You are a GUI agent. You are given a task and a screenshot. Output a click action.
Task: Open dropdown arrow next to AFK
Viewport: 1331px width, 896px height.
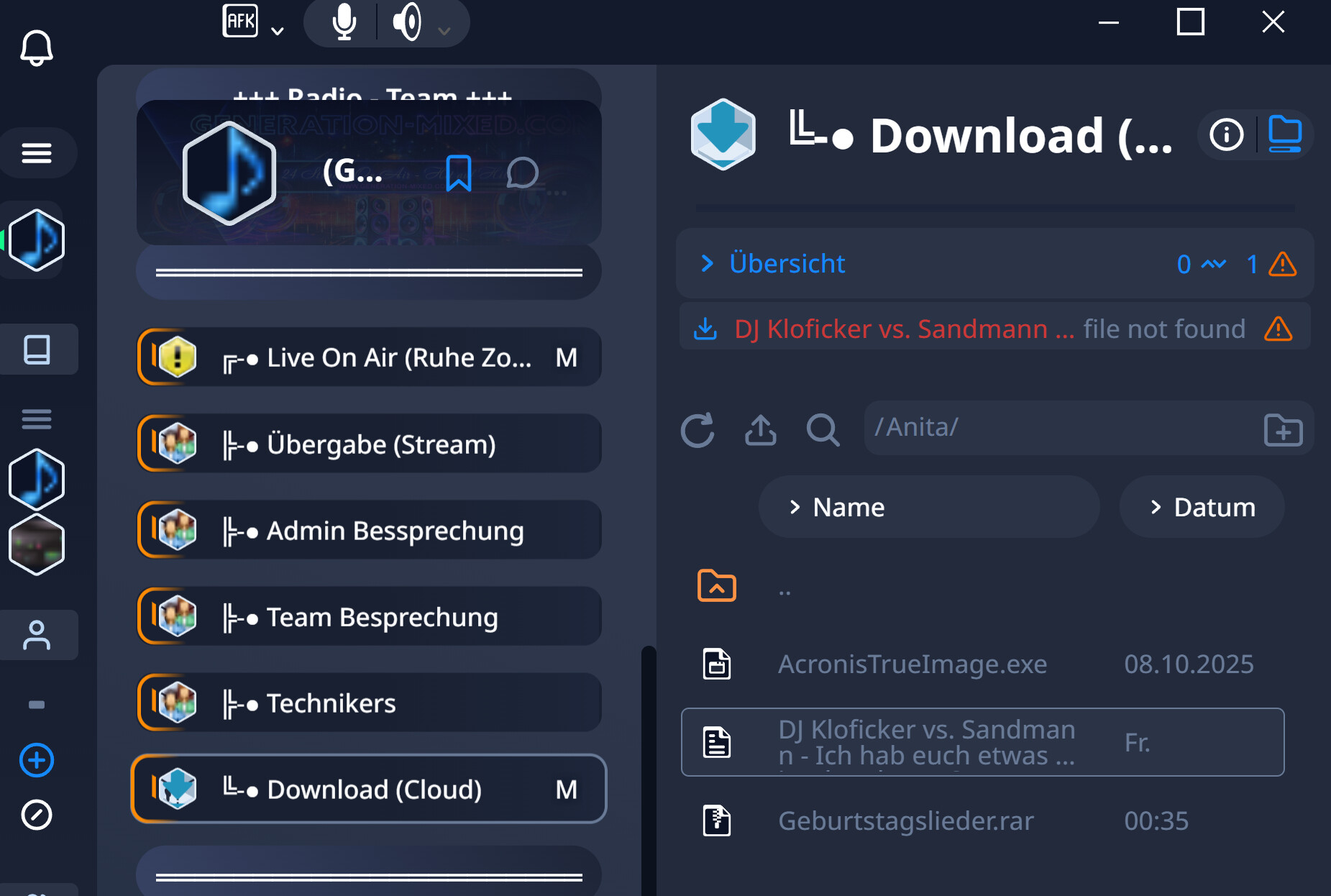[x=278, y=31]
